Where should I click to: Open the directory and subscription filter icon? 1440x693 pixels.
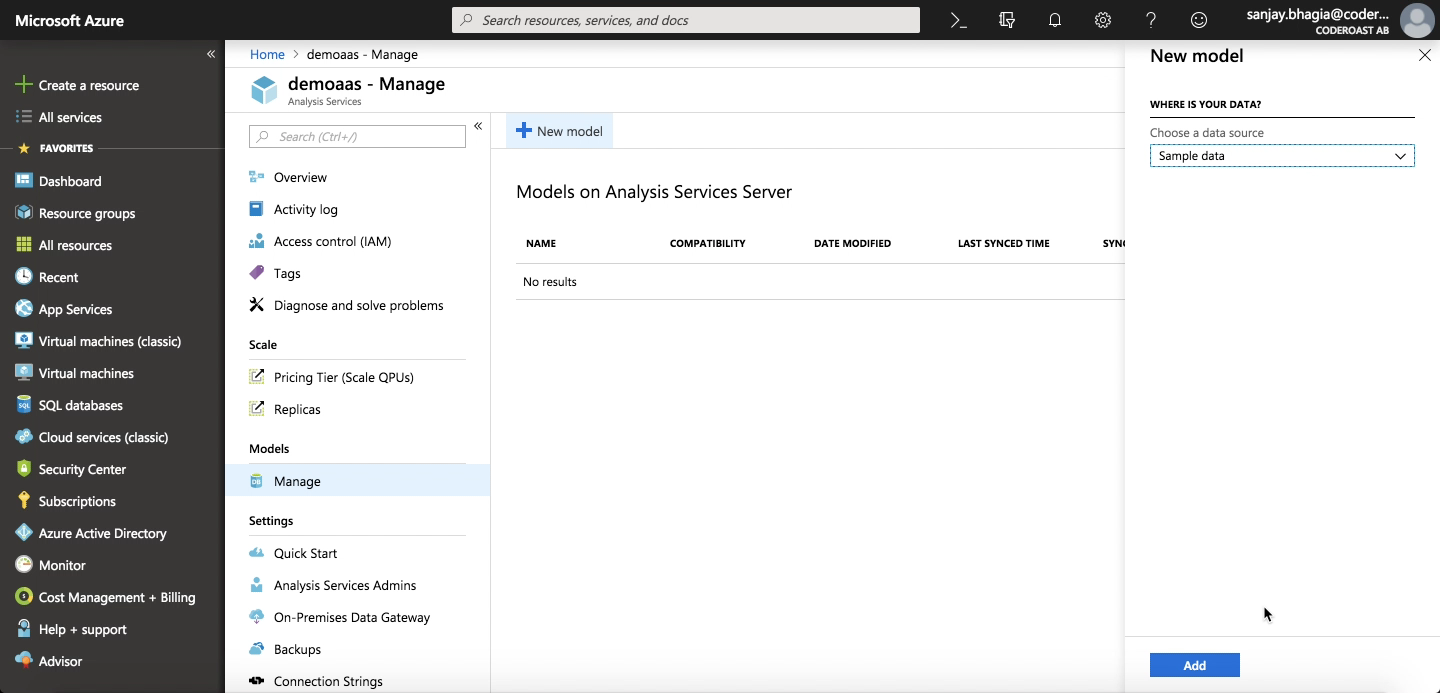pyautogui.click(x=1006, y=20)
